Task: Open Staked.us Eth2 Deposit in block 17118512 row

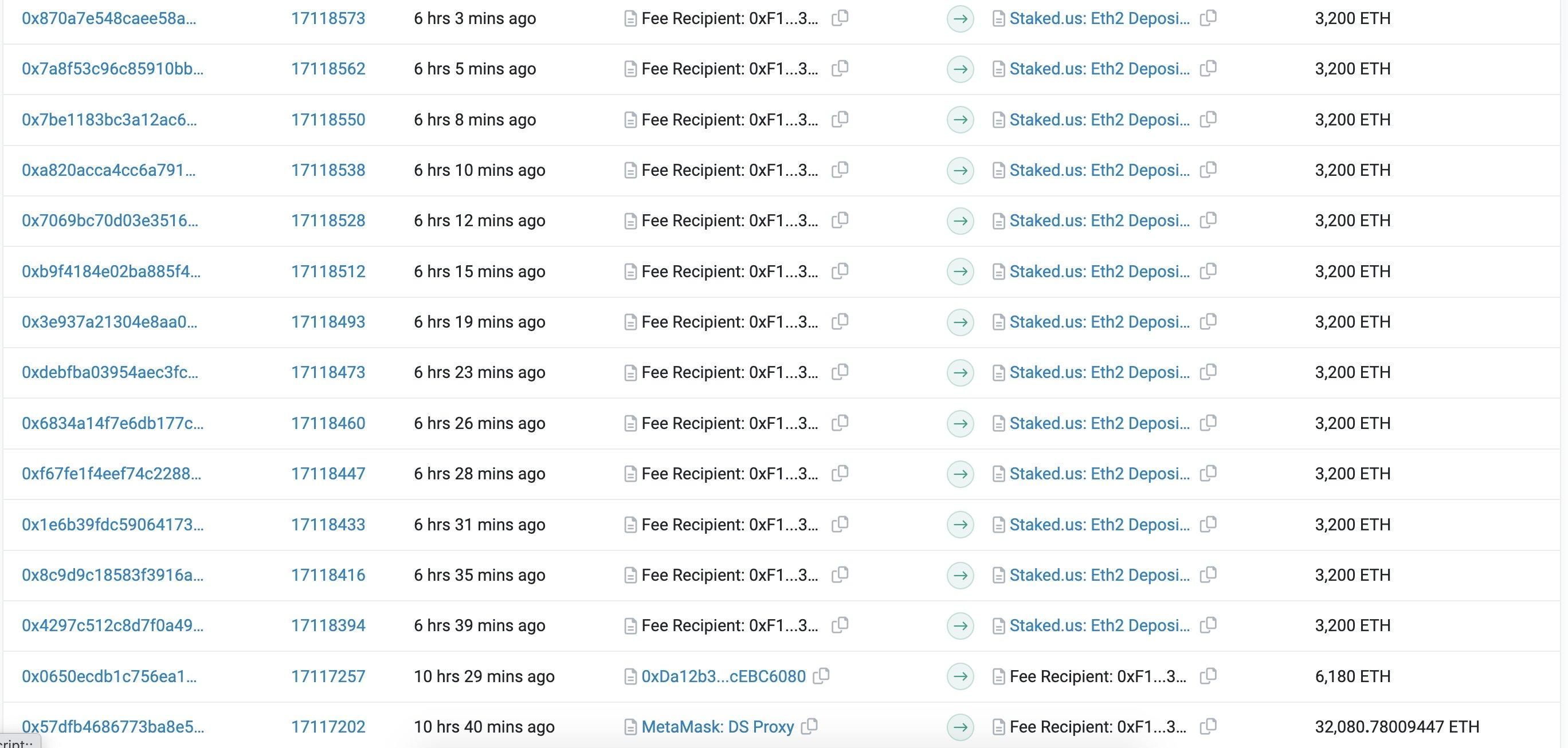Action: click(x=1099, y=271)
